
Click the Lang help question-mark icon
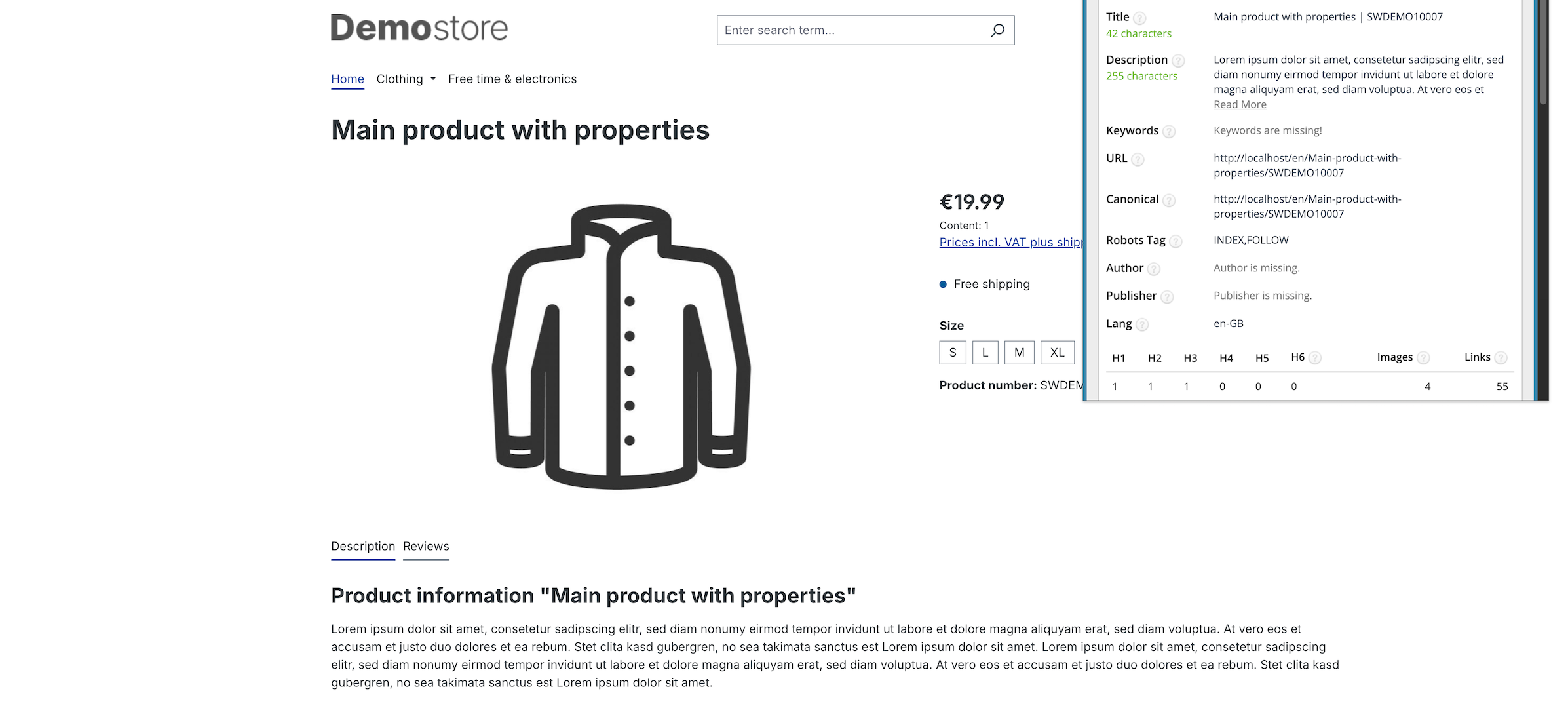click(x=1142, y=325)
